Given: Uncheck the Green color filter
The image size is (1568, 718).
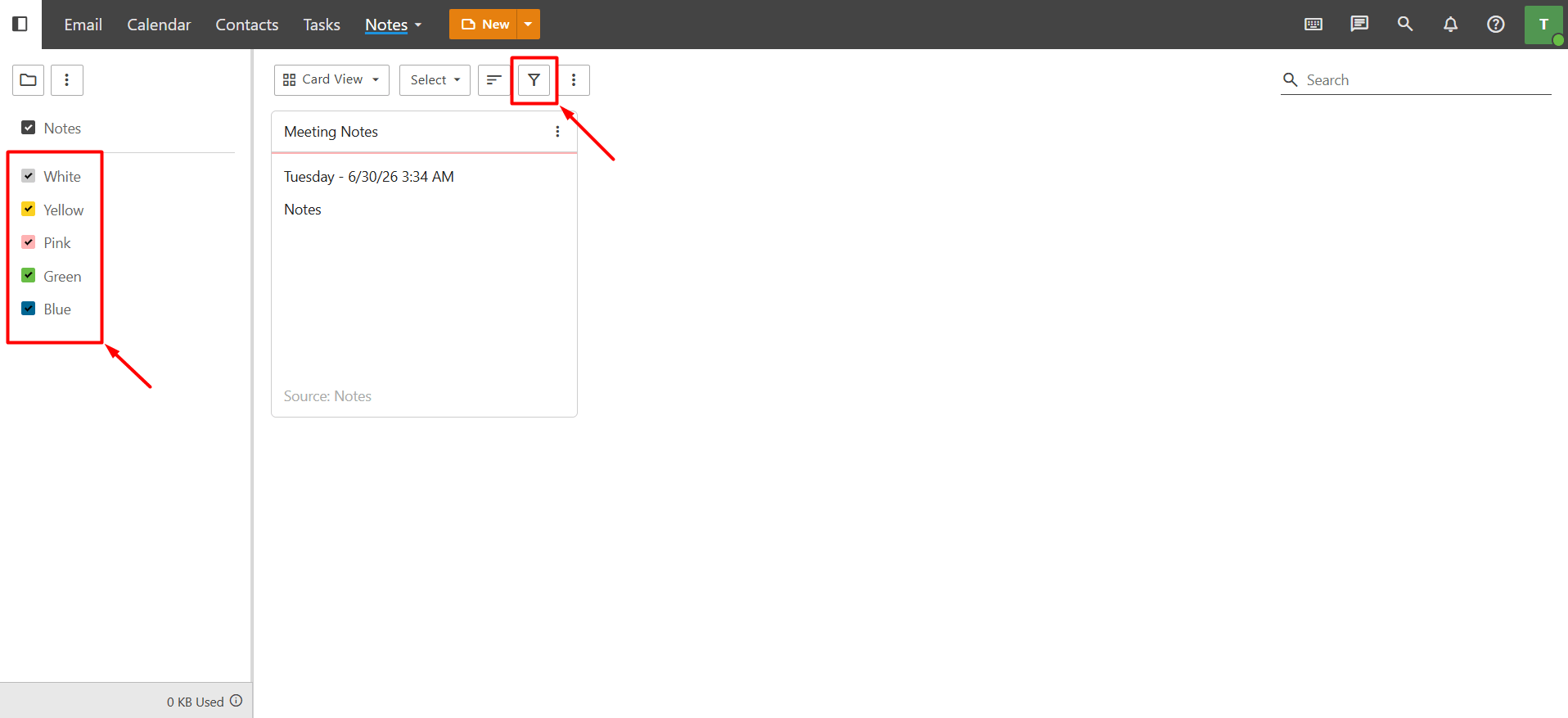Looking at the screenshot, I should click(29, 276).
